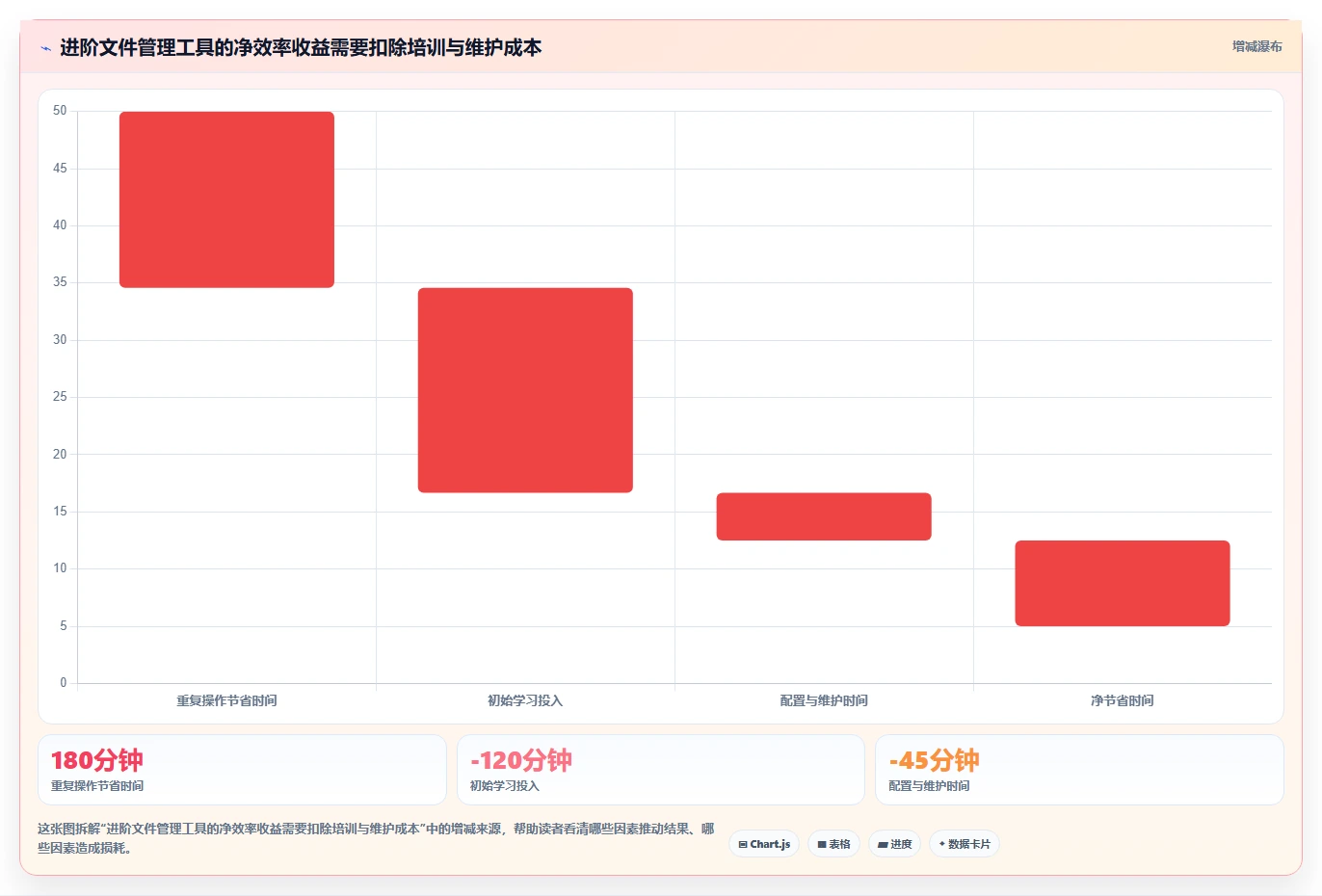
Task: Select the 表格 tag pill
Action: [833, 844]
